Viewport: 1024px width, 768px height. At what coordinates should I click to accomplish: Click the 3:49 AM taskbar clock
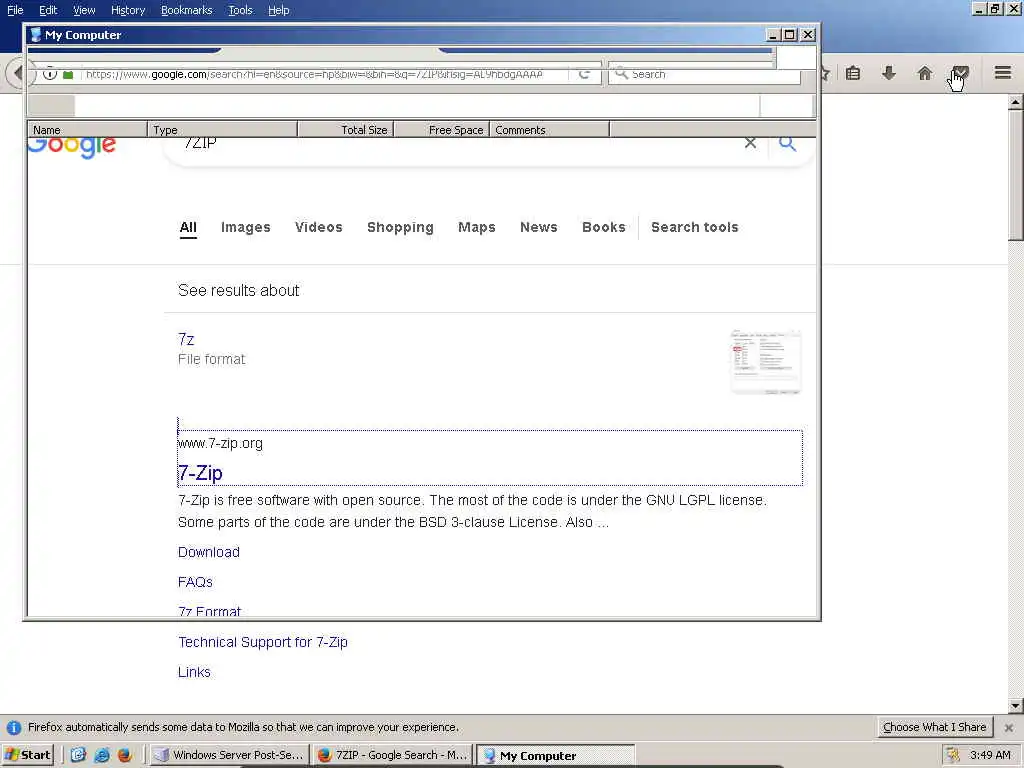point(990,755)
